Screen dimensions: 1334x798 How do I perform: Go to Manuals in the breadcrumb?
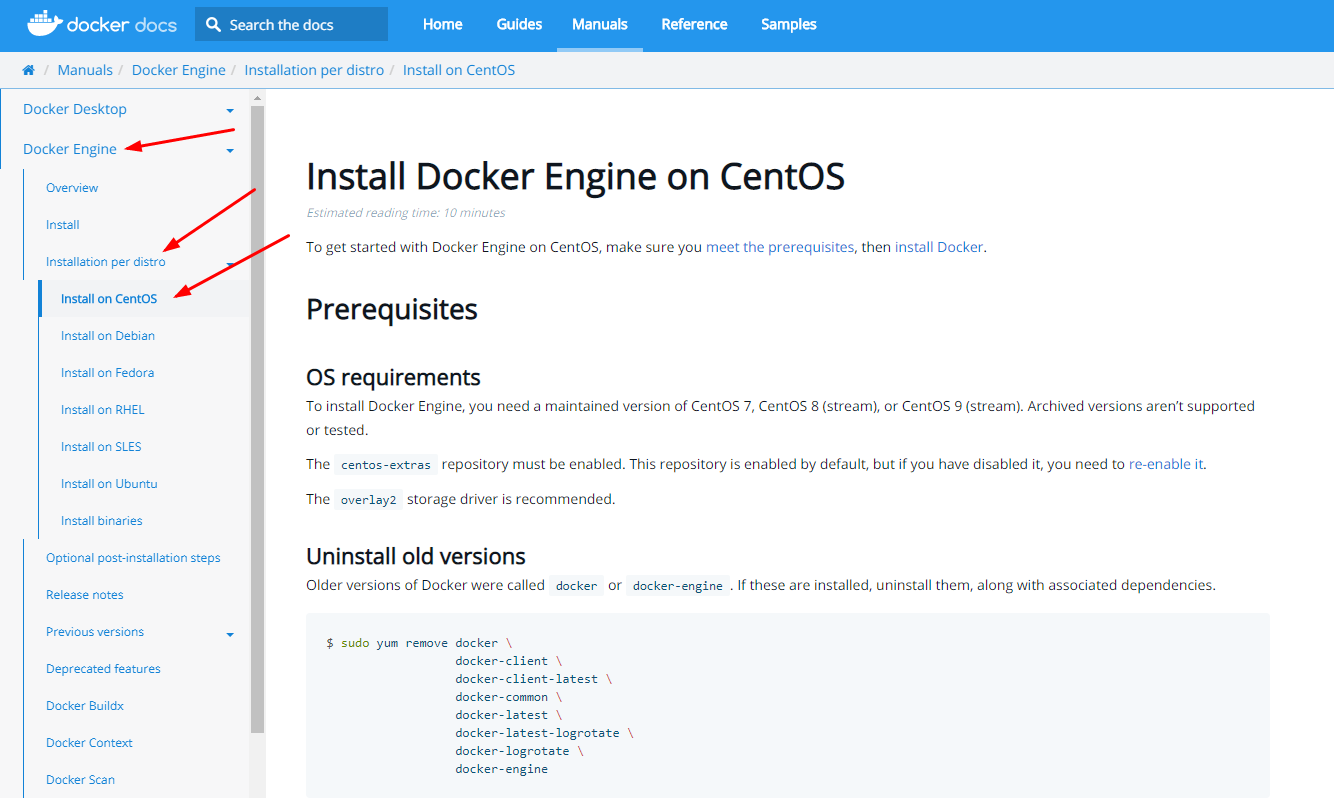pyautogui.click(x=85, y=70)
